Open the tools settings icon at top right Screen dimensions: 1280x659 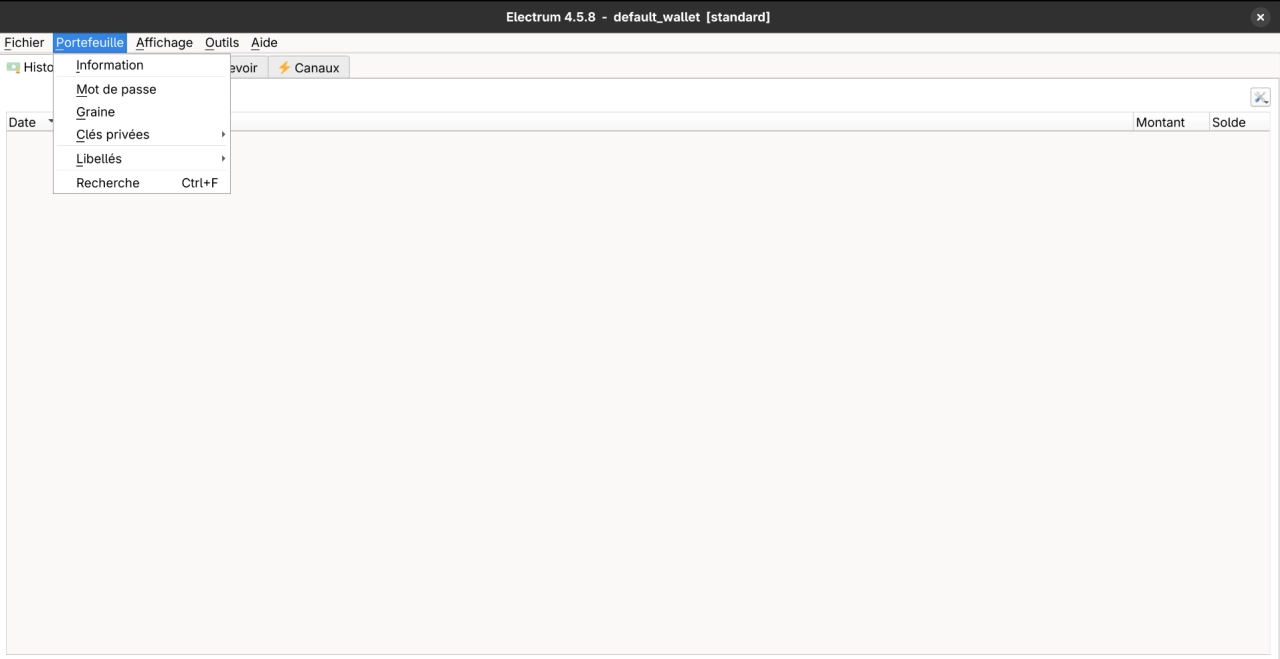1260,97
